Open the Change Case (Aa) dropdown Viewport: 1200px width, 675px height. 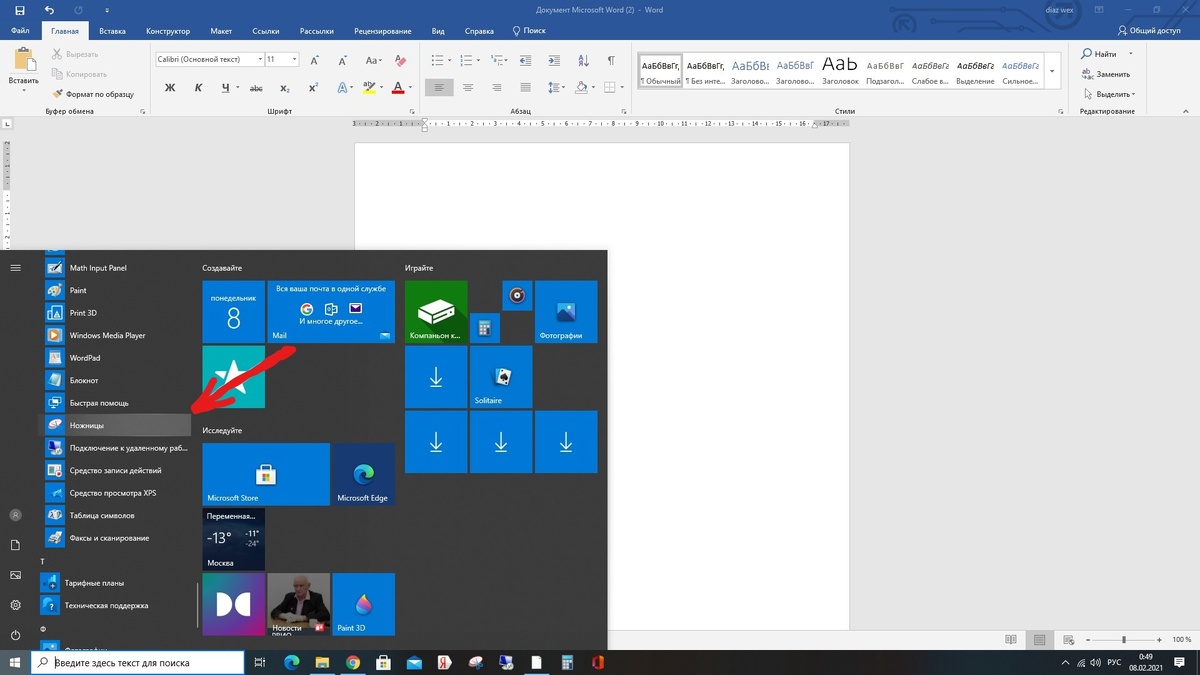pyautogui.click(x=373, y=60)
